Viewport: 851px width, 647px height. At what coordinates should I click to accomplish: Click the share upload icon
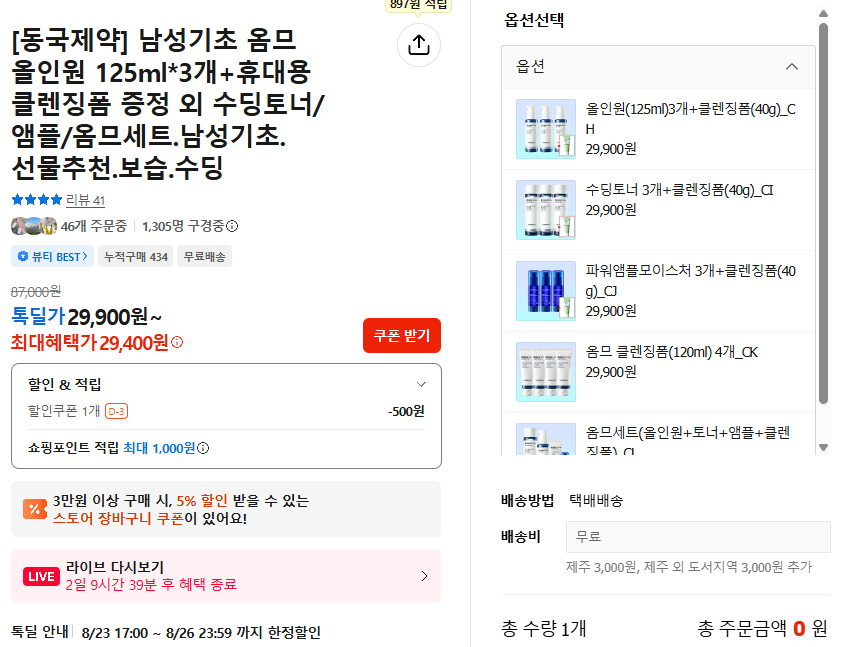point(418,45)
